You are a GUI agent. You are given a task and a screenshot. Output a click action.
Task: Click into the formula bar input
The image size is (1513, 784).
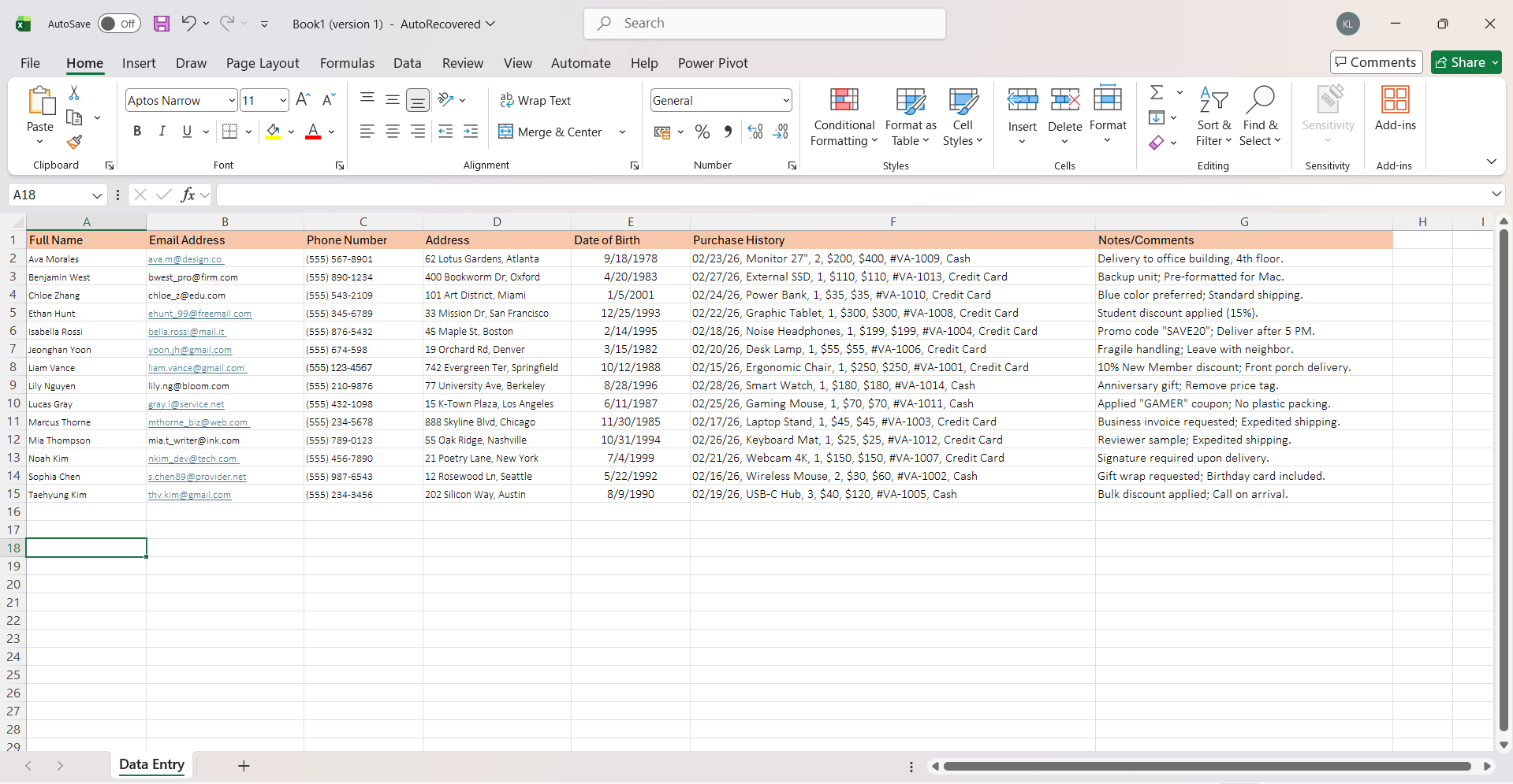[852, 195]
